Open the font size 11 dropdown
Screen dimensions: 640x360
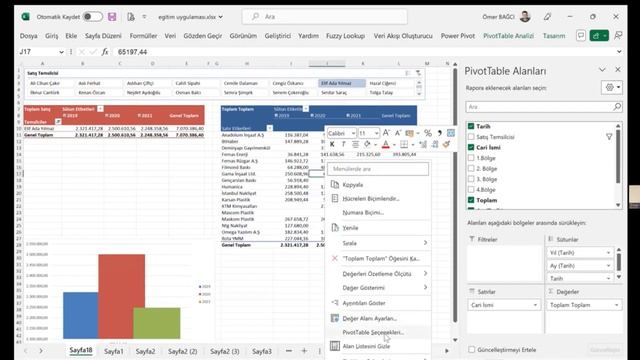[376, 133]
